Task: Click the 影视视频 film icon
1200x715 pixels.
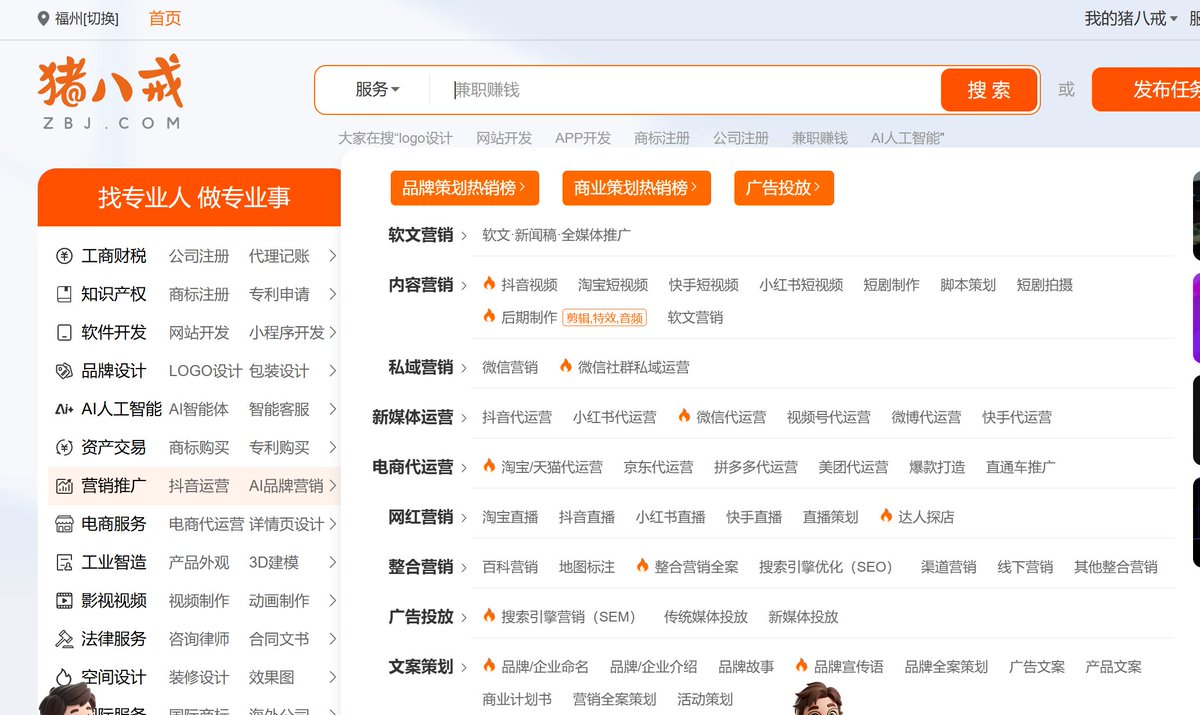Action: [x=64, y=601]
